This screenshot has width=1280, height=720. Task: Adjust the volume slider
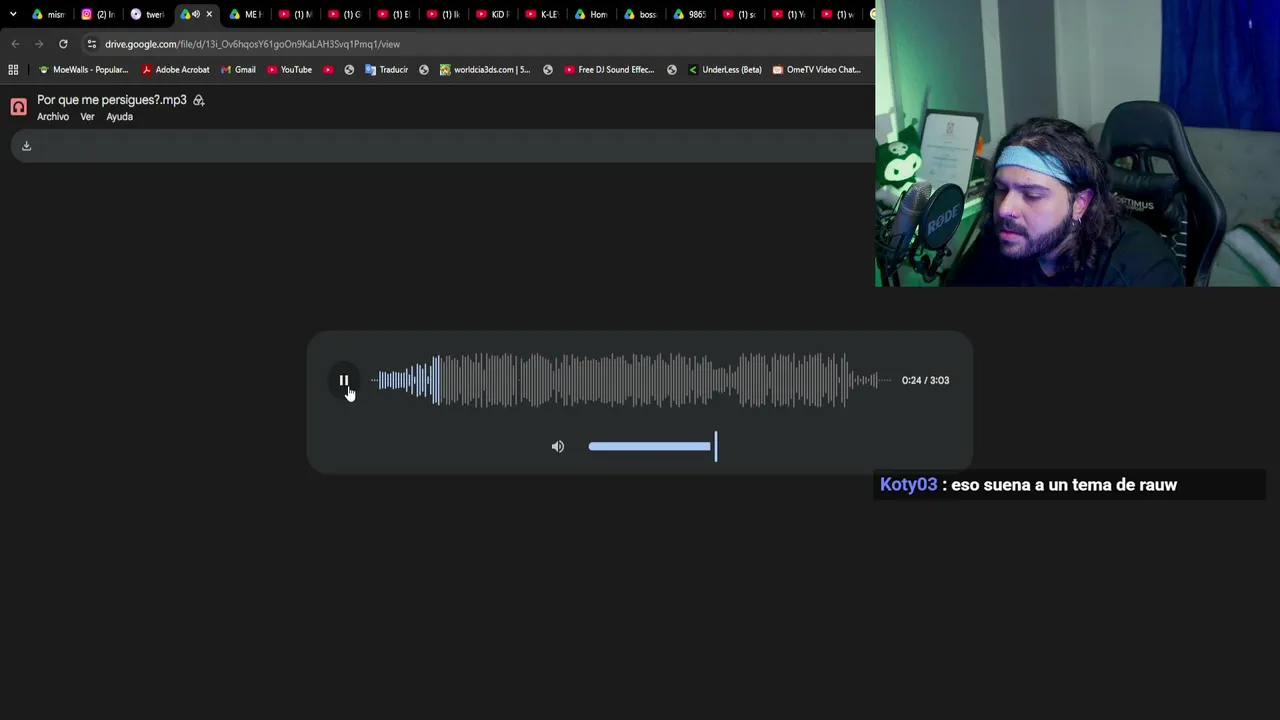[x=652, y=446]
